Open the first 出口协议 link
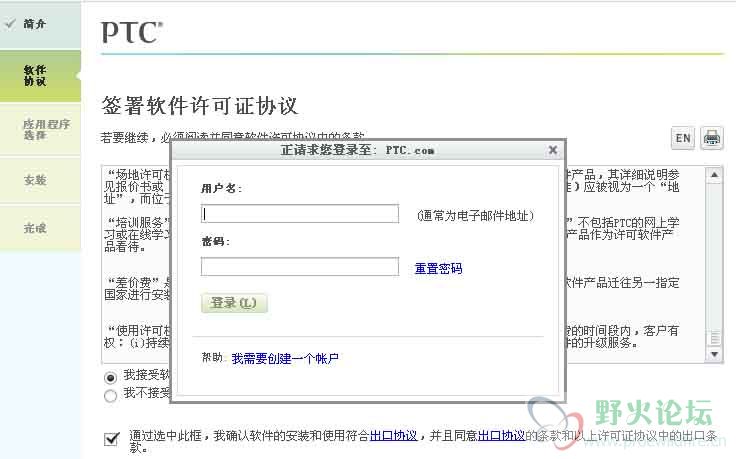This screenshot has width=736, height=459. 393,436
